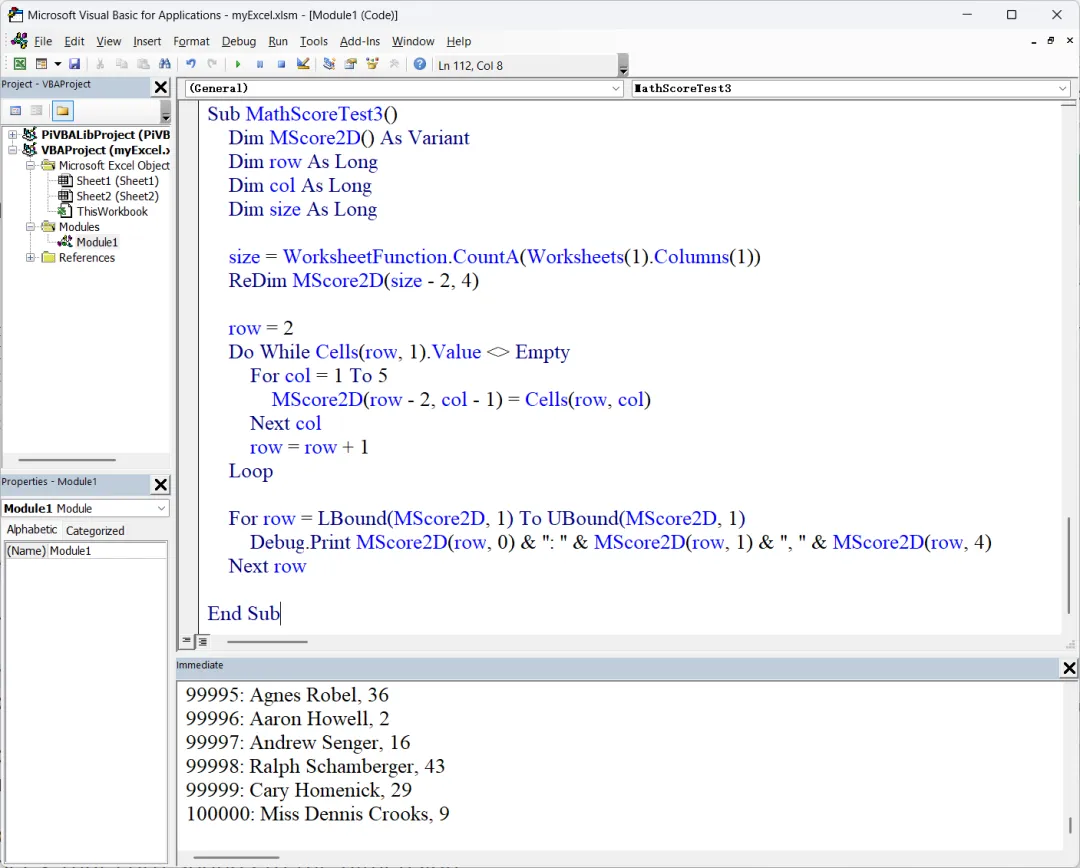Click the Redo arrow icon
The image size is (1080, 868).
point(212,64)
